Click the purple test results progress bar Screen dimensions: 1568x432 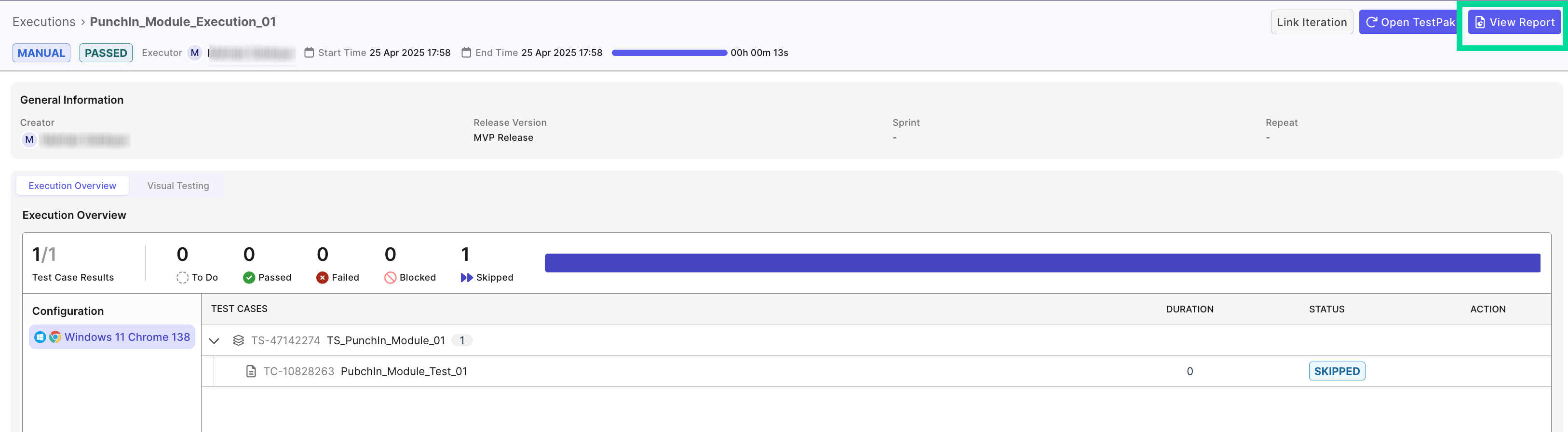coord(1042,263)
